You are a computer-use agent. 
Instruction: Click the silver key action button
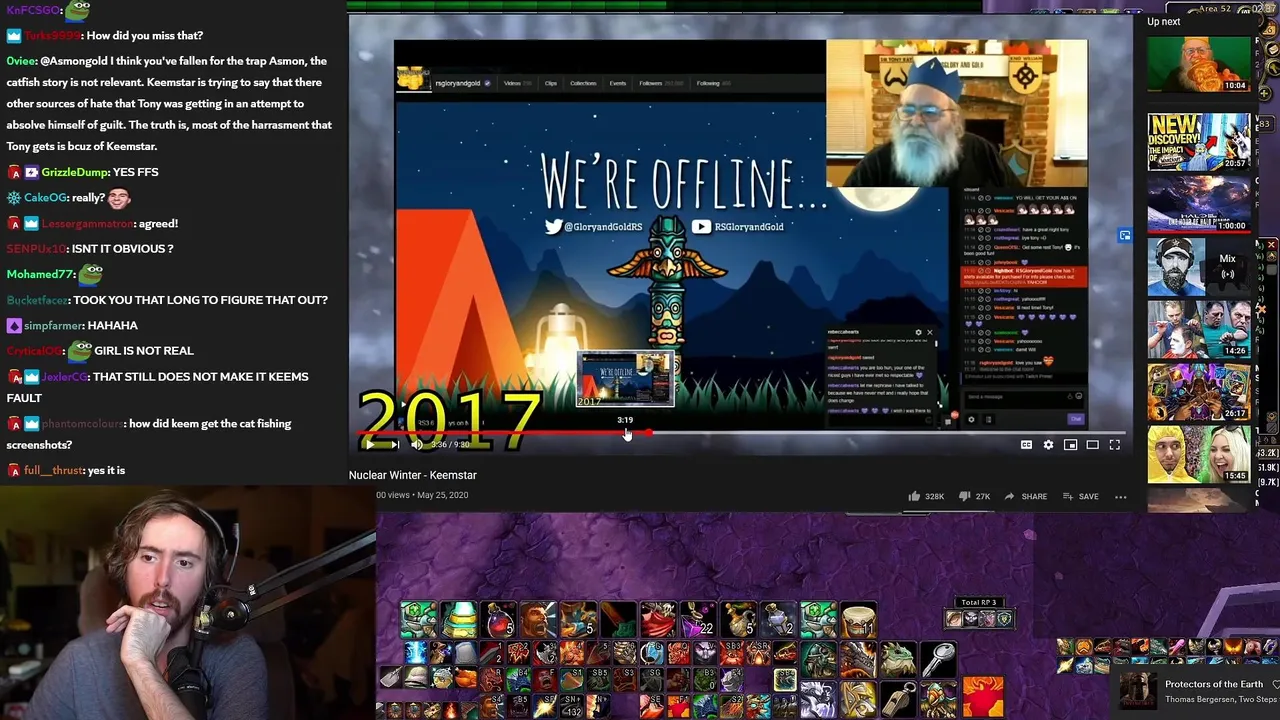[x=938, y=658]
